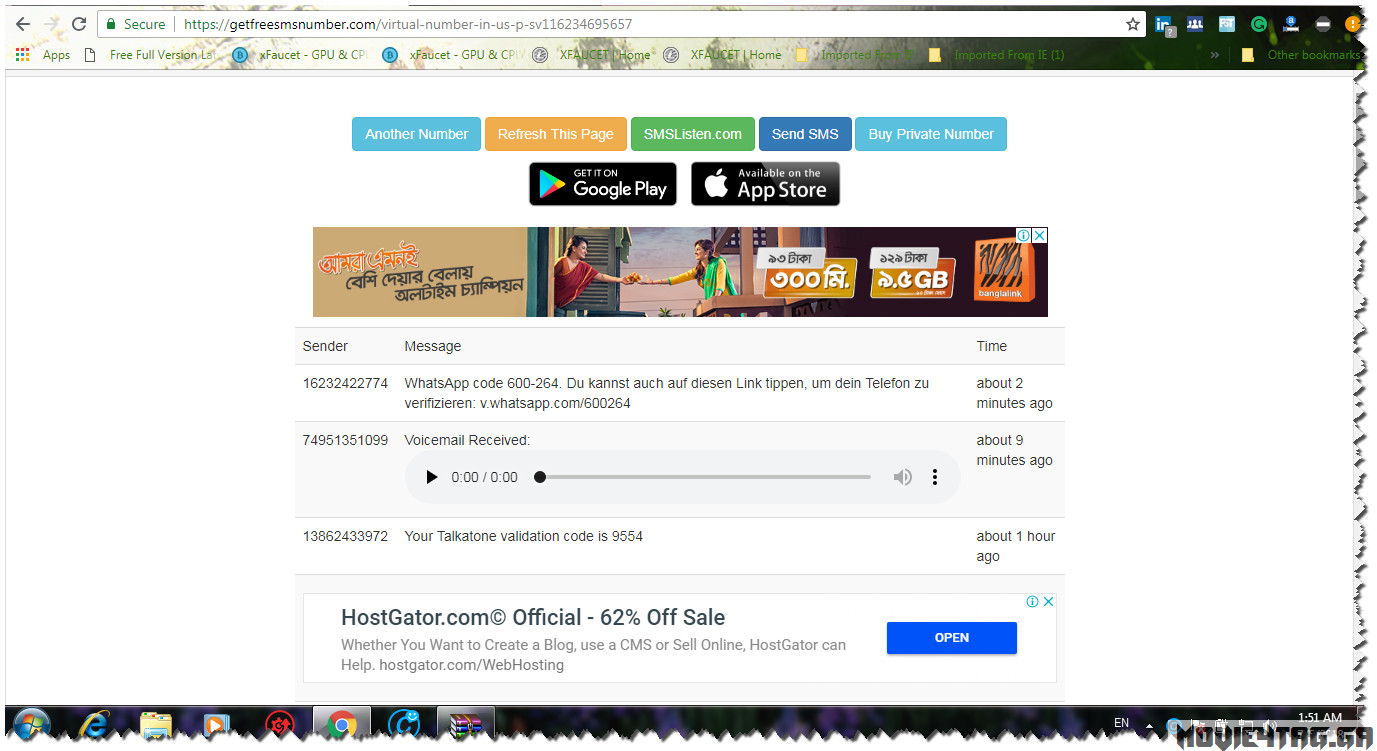
Task: Open the Available on the App Store badge
Action: (x=766, y=184)
